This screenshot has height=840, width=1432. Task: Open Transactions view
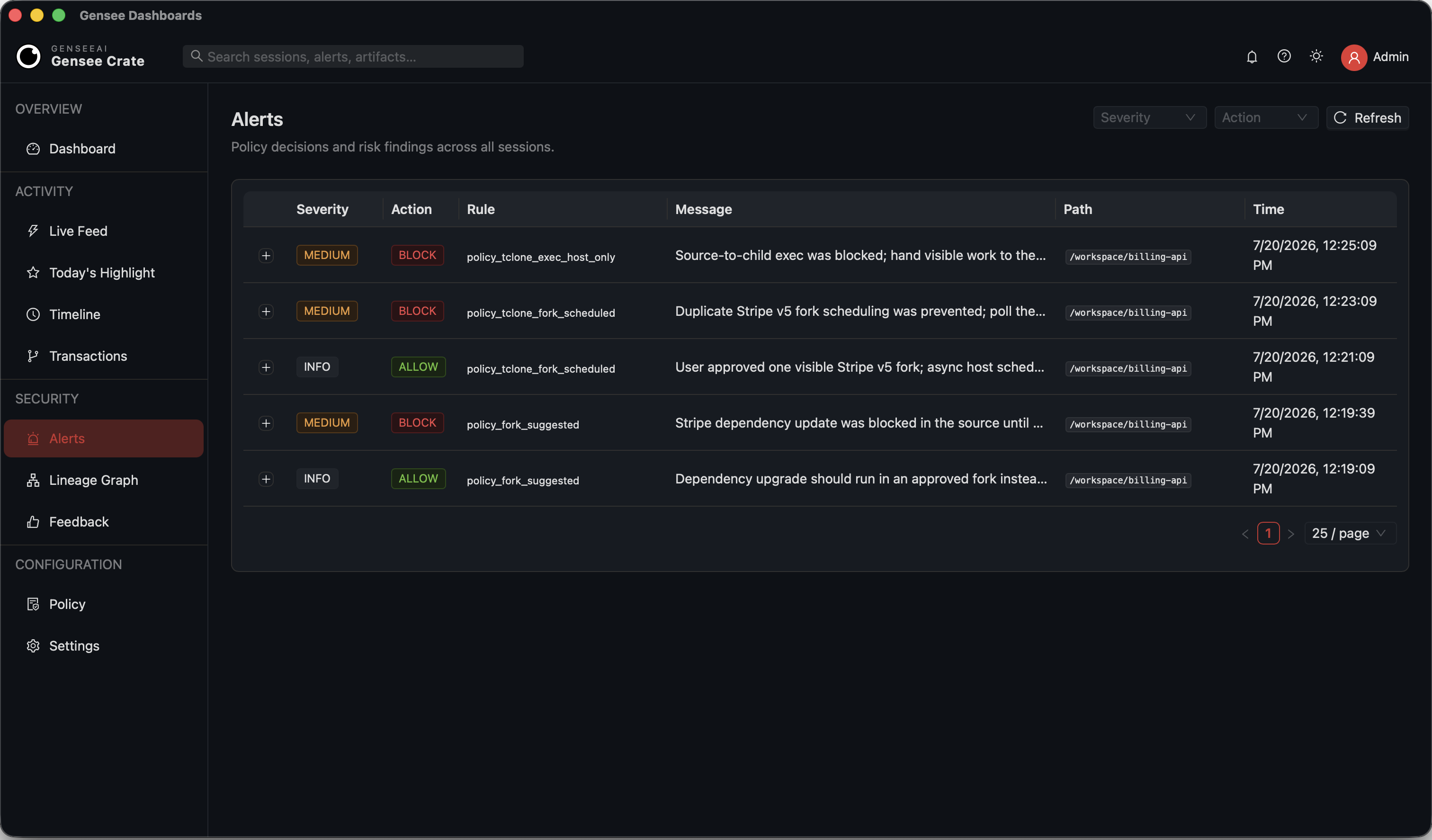tap(103, 356)
